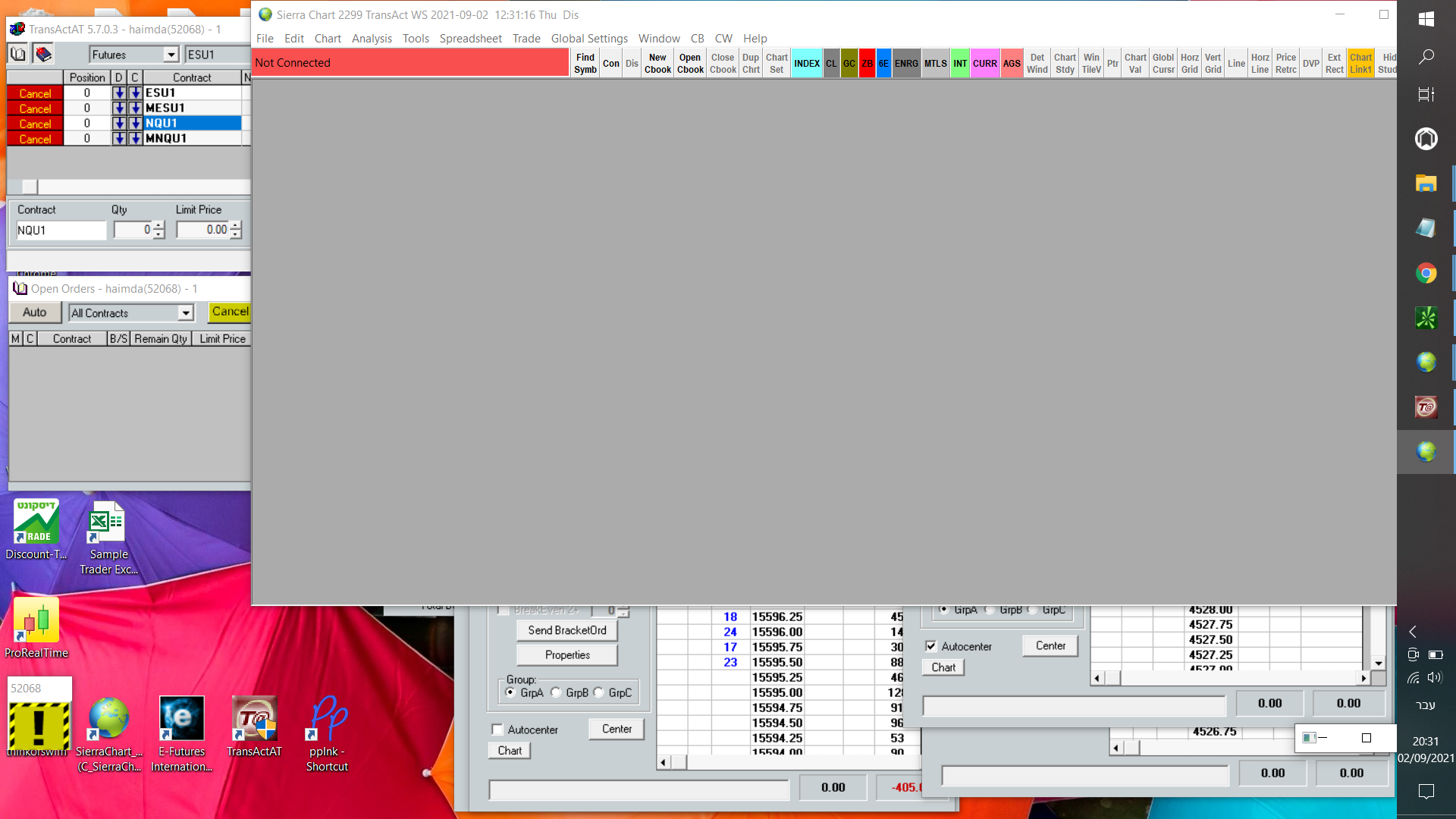Open the Spreadsheet menu
1456x819 pixels.
pos(470,38)
